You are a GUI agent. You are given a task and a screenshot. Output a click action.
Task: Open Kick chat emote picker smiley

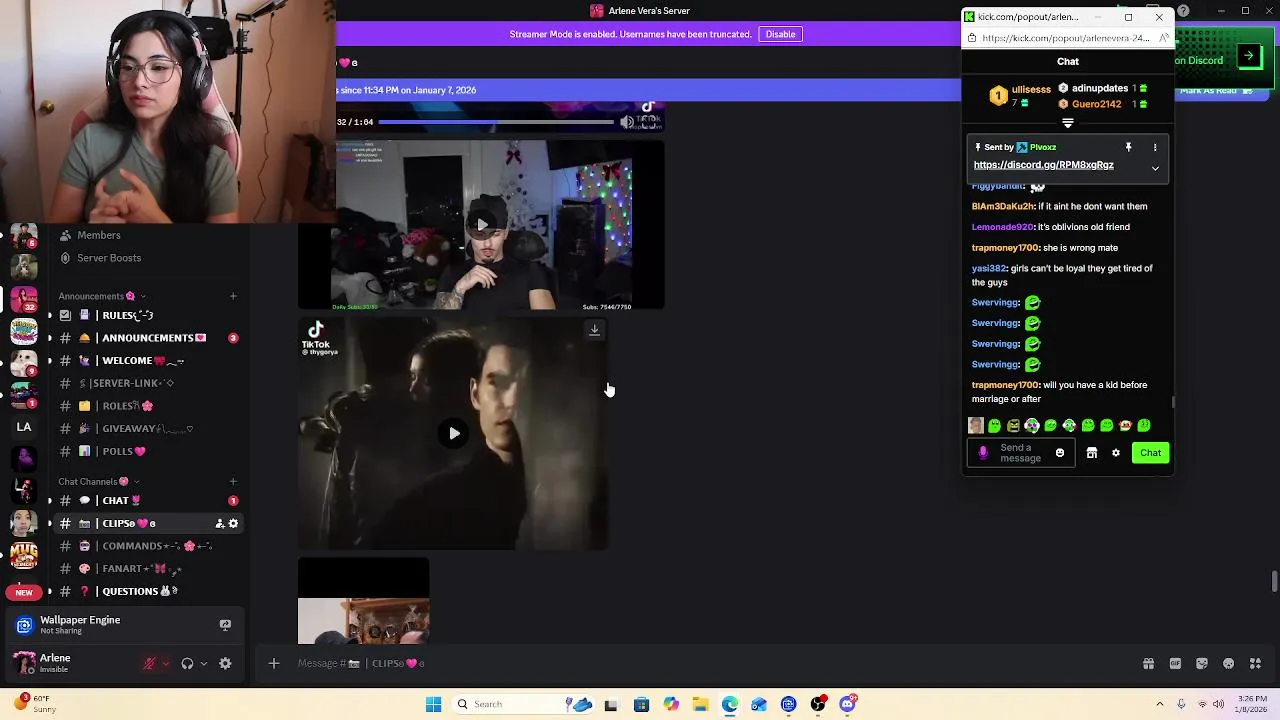(1060, 453)
